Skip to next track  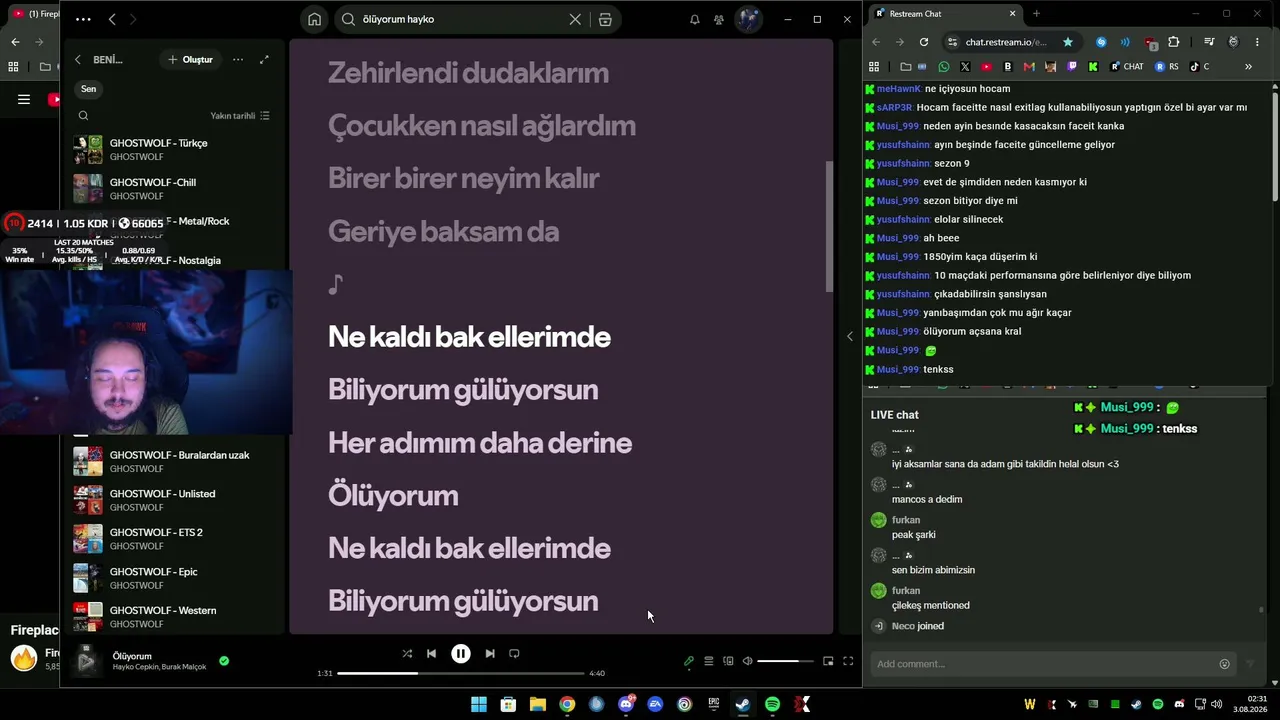click(490, 654)
